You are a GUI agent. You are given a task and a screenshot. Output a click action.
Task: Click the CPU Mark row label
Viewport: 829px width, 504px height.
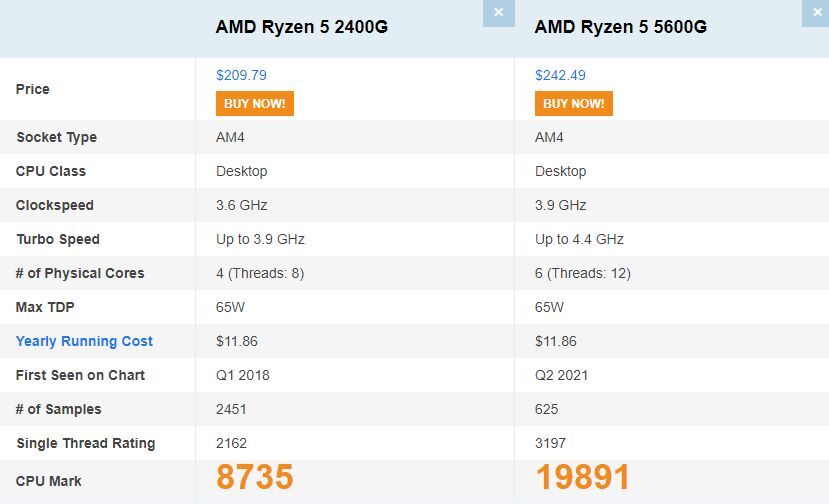(x=48, y=481)
